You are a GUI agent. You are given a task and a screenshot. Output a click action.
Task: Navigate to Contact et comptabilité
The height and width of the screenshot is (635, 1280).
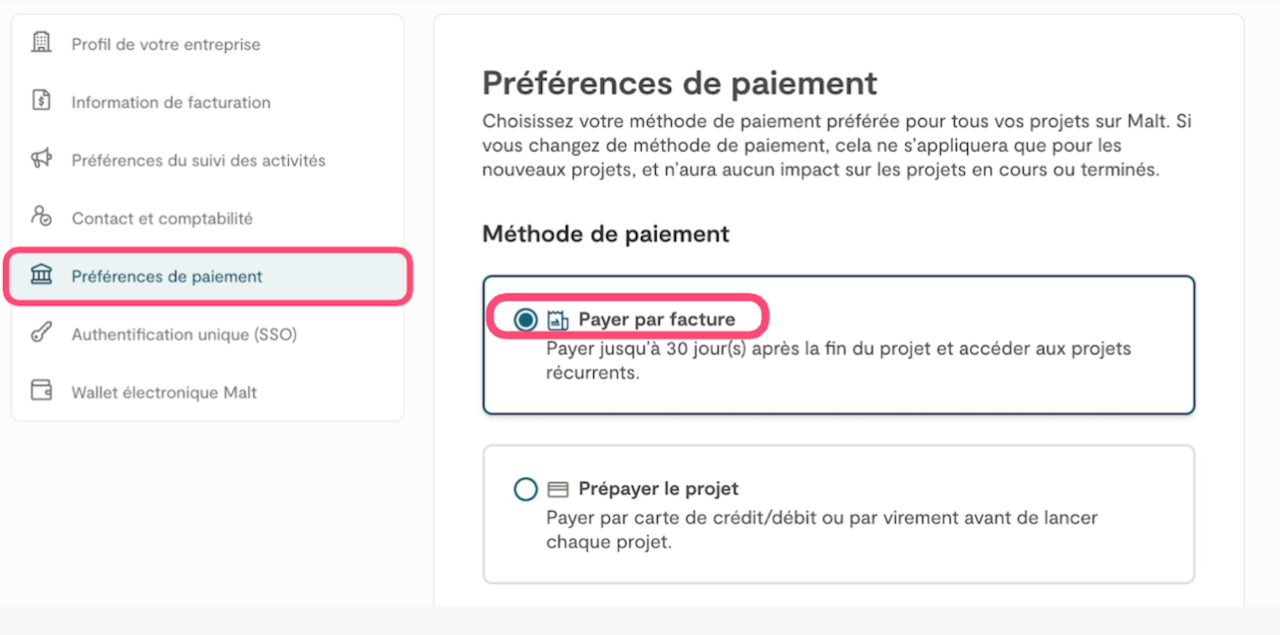pyautogui.click(x=162, y=218)
